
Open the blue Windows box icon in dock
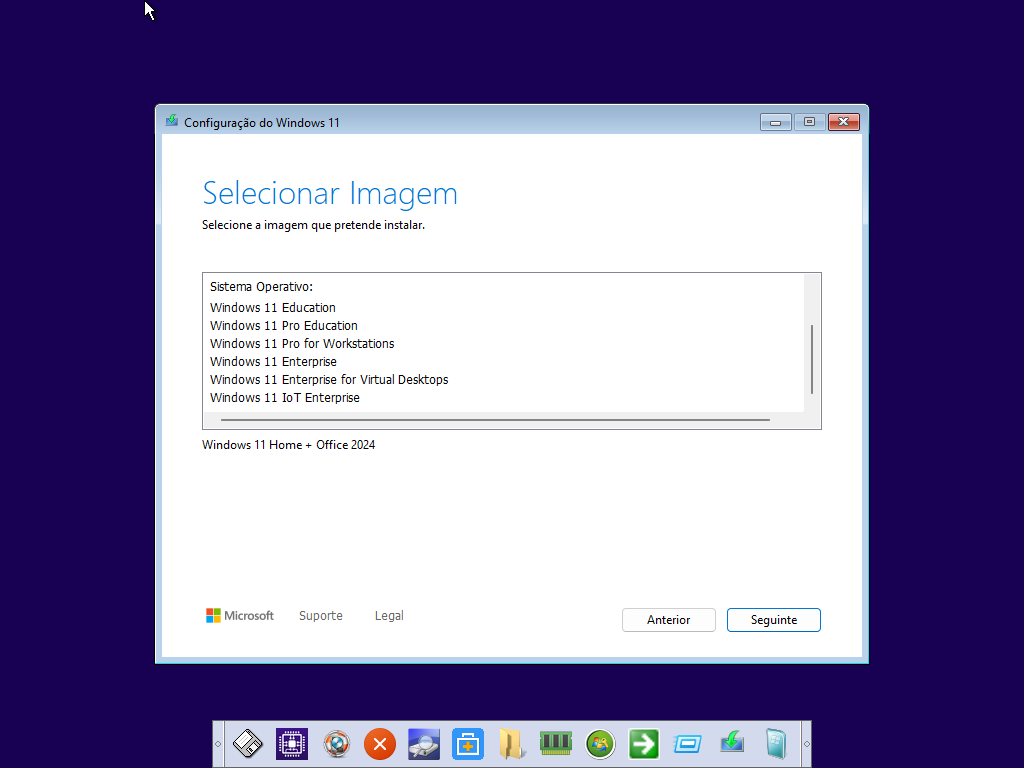(776, 744)
